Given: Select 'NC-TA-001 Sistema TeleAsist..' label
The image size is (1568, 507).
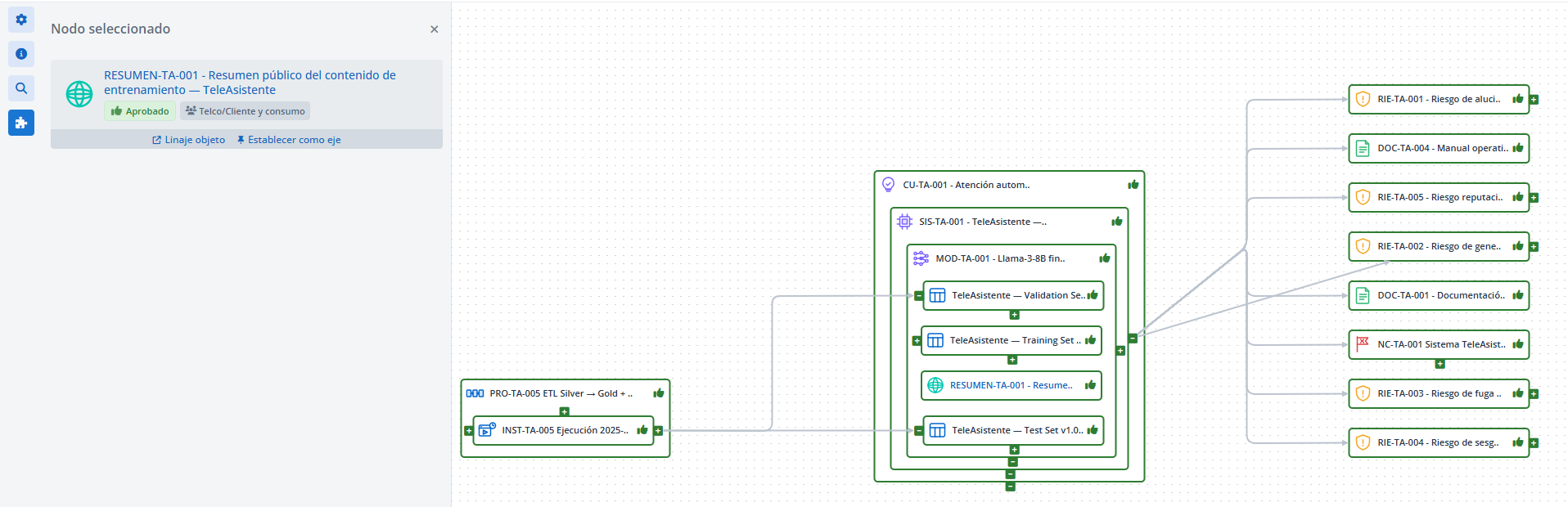Looking at the screenshot, I should coord(1441,344).
